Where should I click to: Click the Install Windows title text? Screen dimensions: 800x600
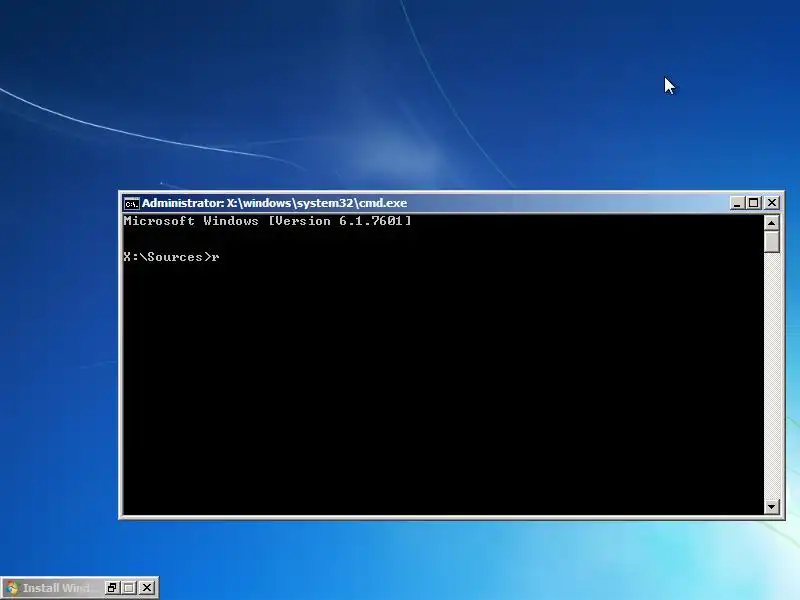[x=60, y=588]
